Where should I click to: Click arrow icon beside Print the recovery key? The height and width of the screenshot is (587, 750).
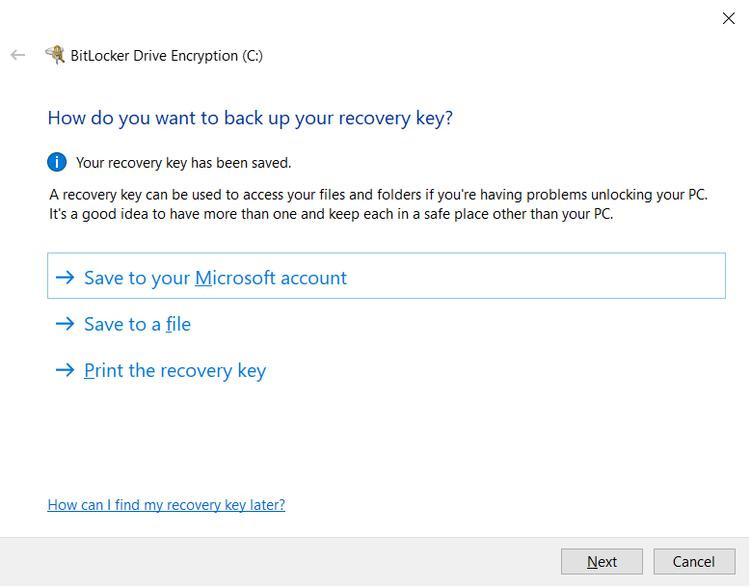click(65, 370)
